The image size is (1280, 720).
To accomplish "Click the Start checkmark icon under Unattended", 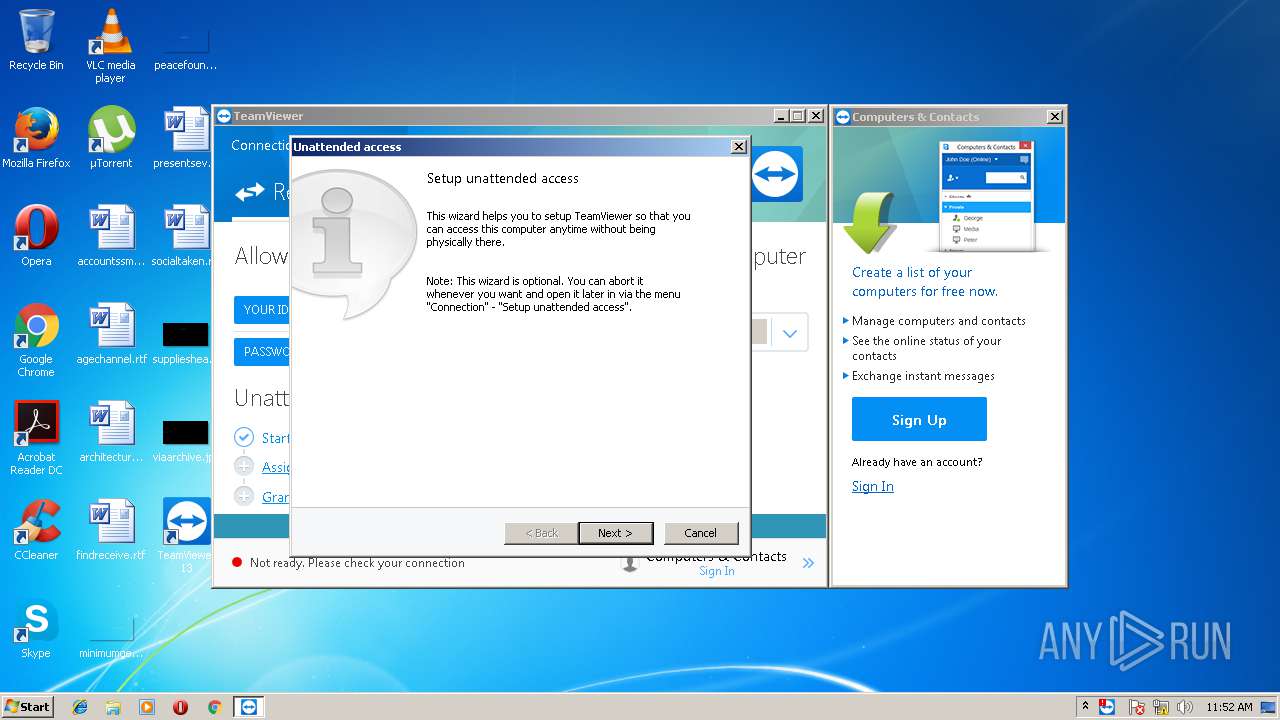I will click(244, 437).
